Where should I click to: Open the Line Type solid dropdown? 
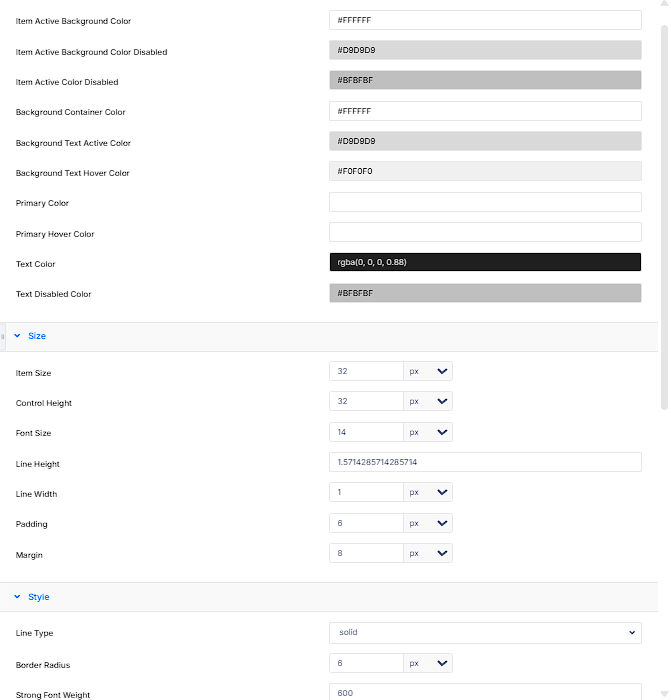[485, 633]
